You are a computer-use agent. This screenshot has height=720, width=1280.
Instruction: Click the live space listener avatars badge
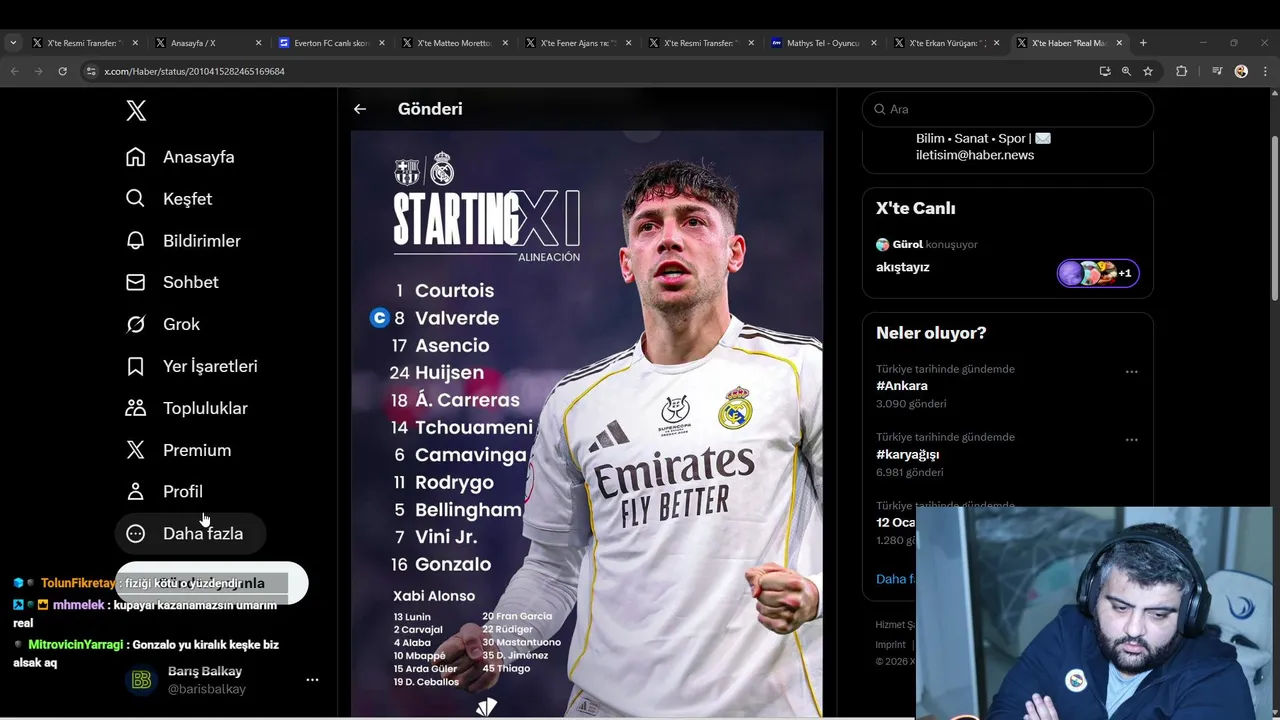(1098, 273)
